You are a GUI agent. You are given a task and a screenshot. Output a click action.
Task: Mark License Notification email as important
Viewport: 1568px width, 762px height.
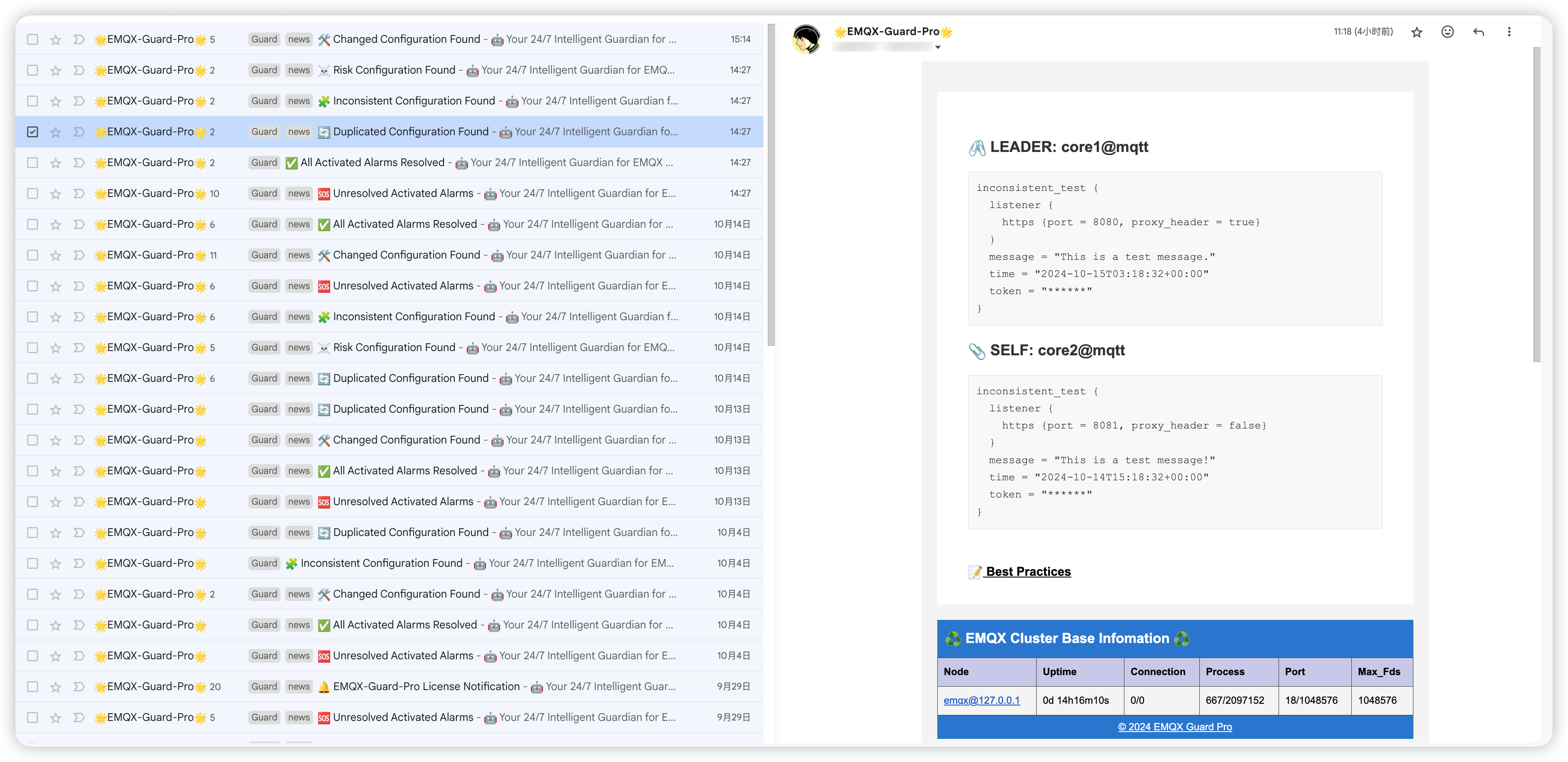(x=78, y=687)
